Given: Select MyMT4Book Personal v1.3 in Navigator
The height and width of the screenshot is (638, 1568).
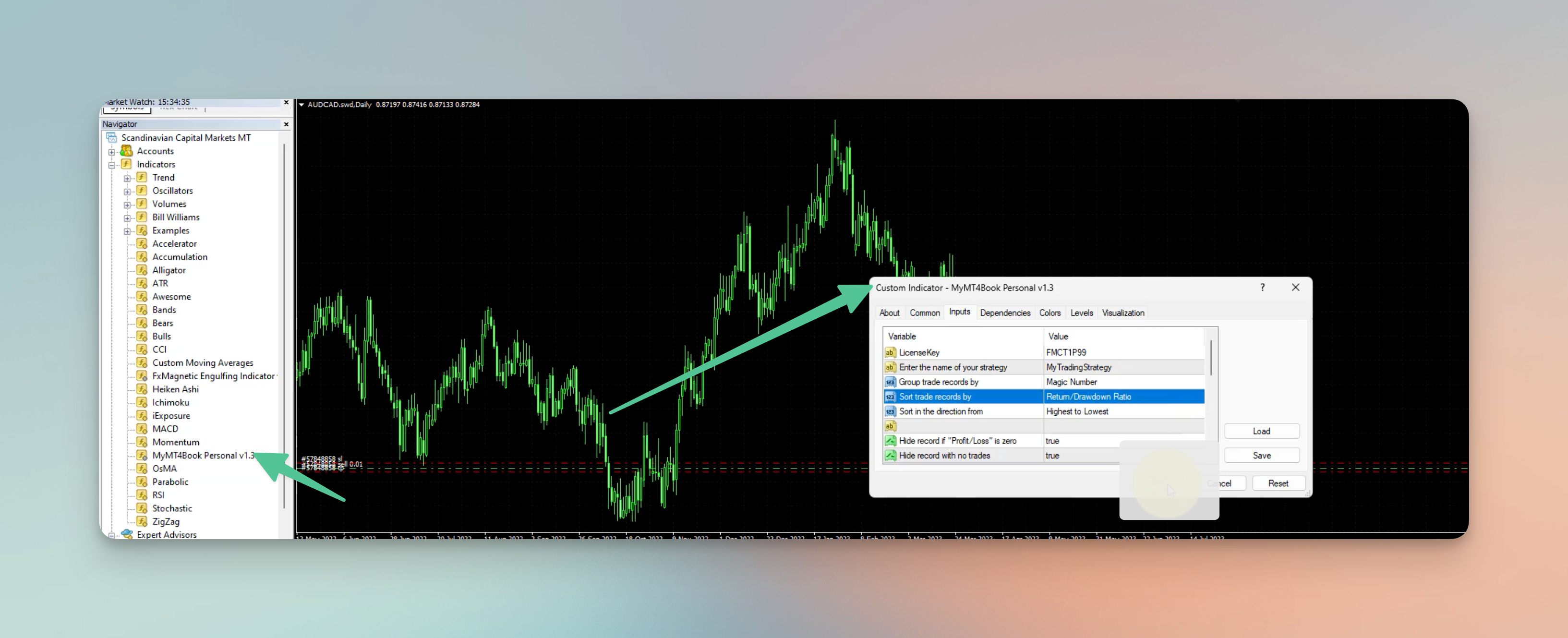Looking at the screenshot, I should [x=203, y=456].
